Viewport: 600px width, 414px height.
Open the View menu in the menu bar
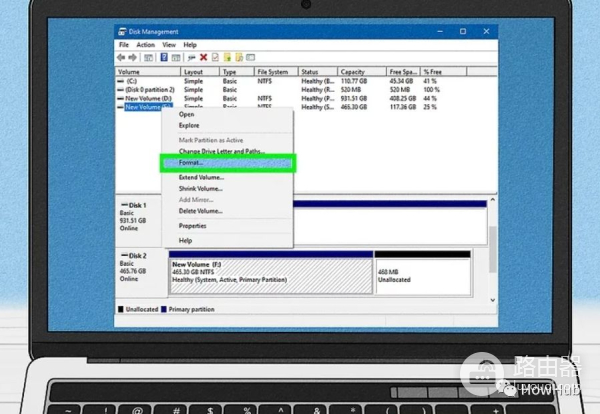pos(169,45)
